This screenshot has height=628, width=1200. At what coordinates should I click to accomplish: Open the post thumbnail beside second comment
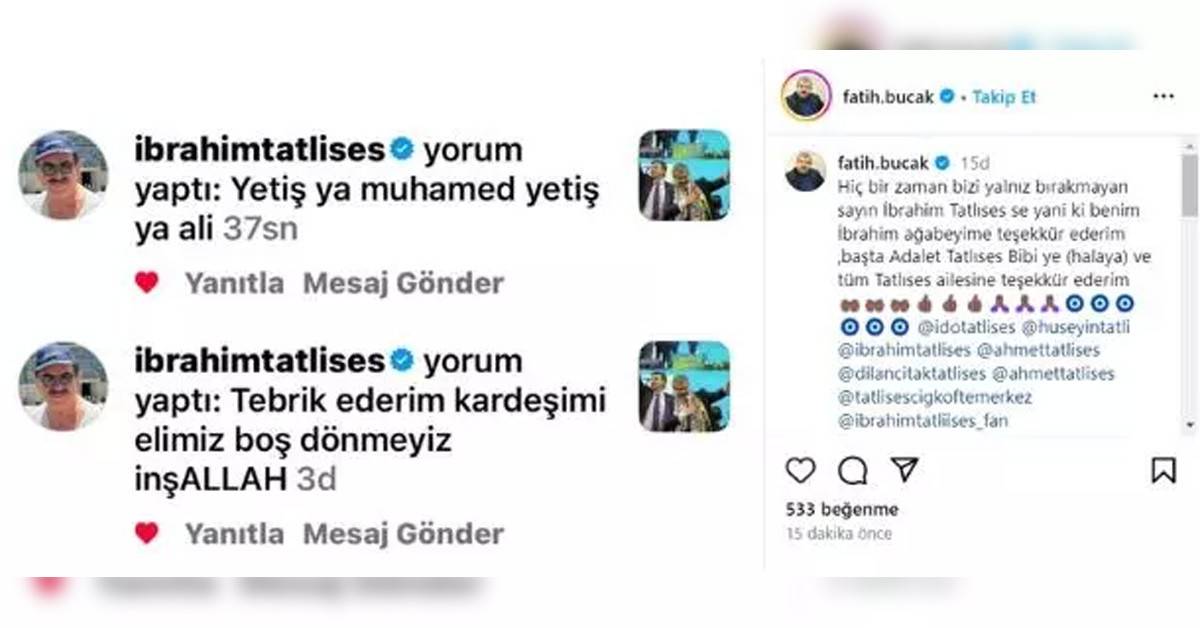pos(684,386)
